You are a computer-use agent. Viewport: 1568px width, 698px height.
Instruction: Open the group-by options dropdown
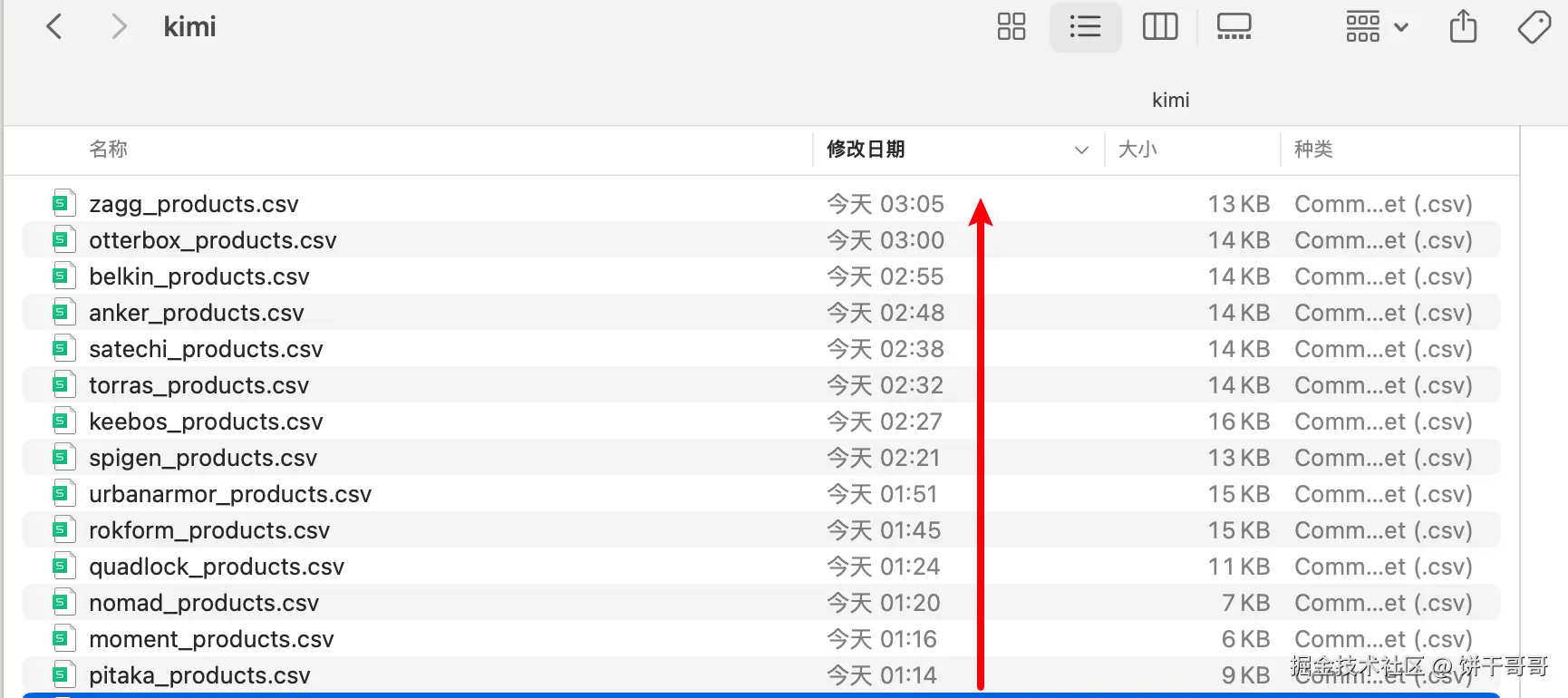pos(1377,26)
